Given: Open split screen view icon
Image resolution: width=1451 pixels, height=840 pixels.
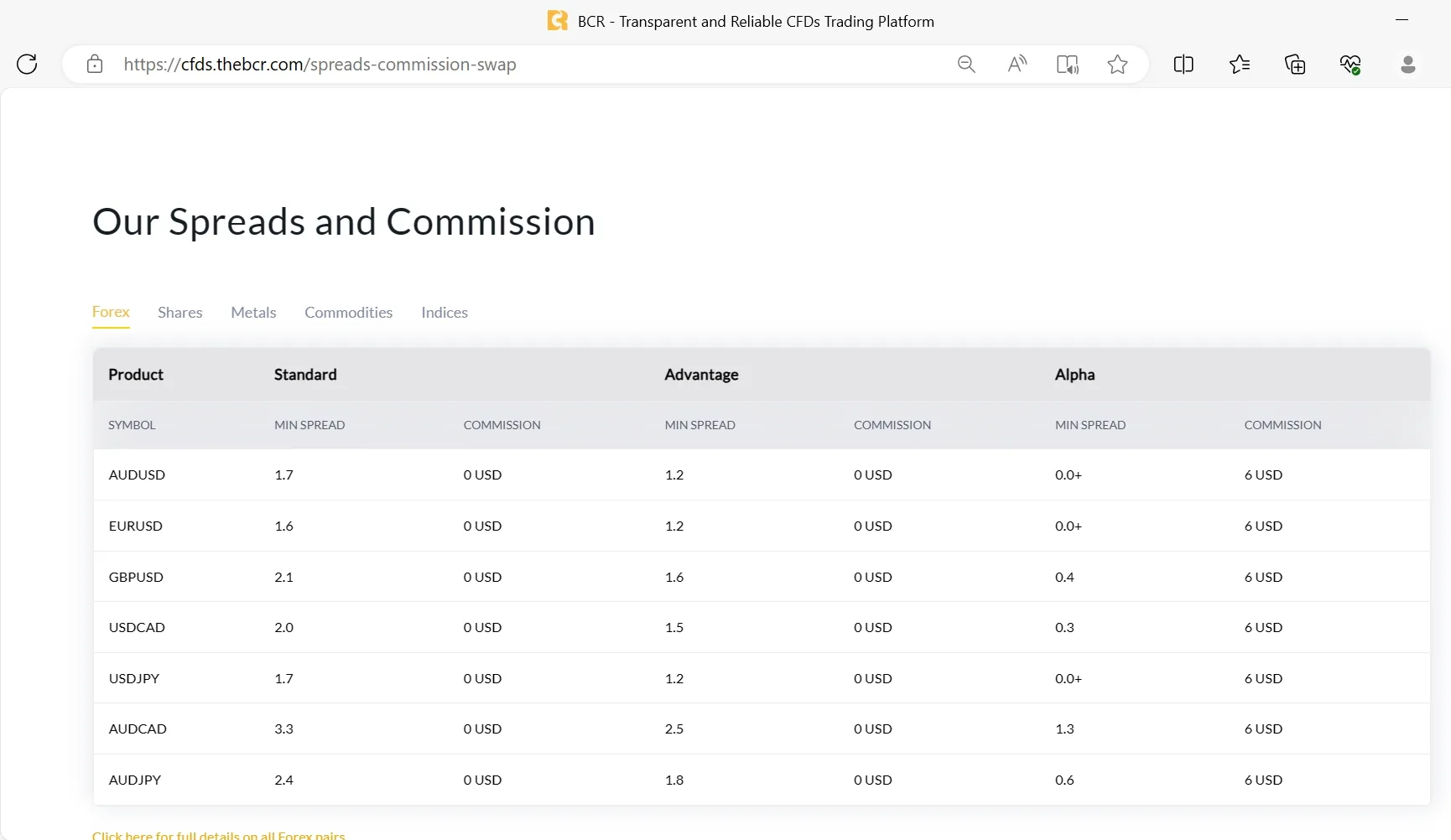Looking at the screenshot, I should [1183, 65].
